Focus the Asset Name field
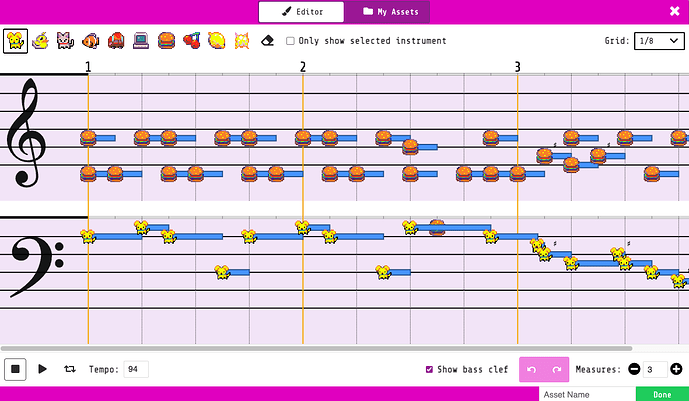The width and height of the screenshot is (689, 401). [x=587, y=394]
